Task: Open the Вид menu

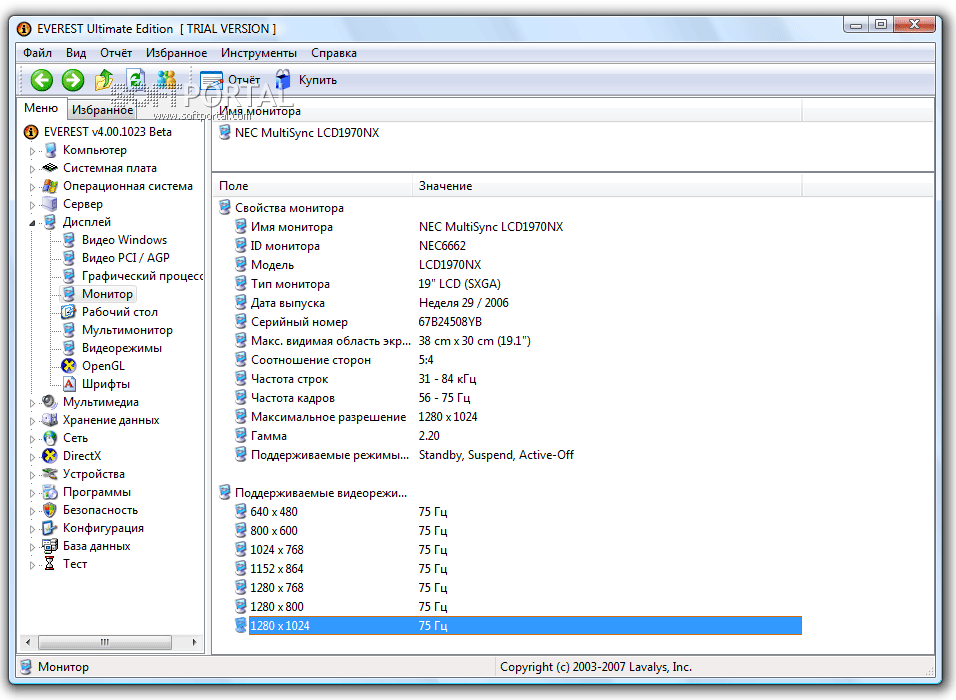Action: (x=76, y=53)
